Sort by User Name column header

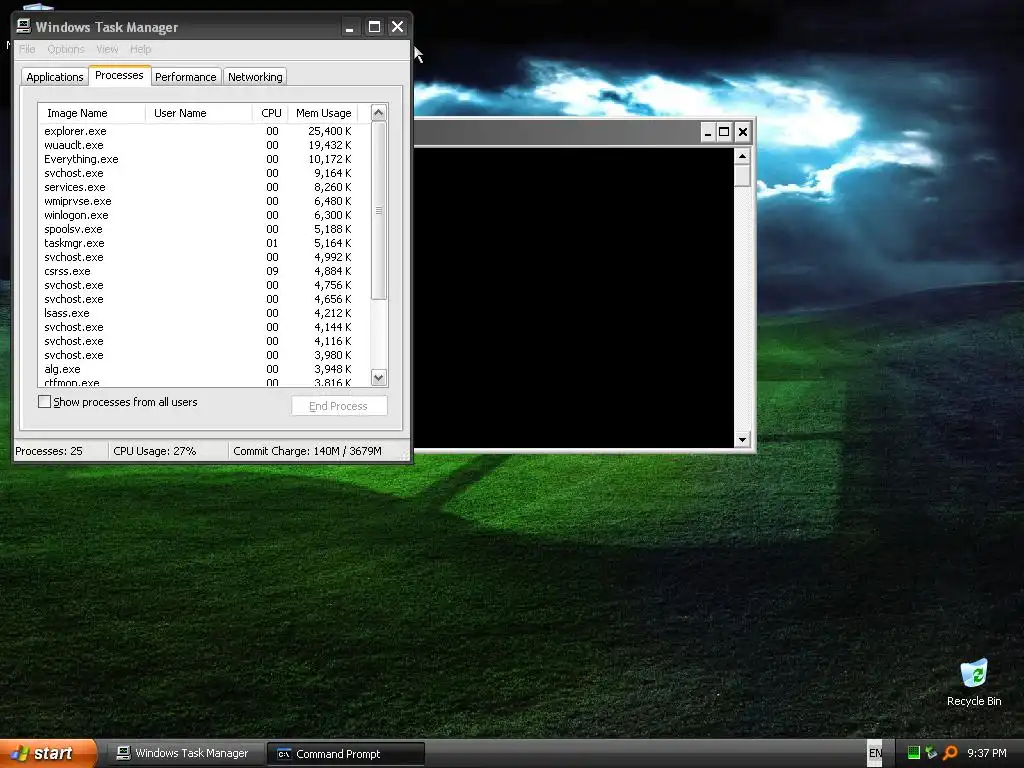point(199,113)
